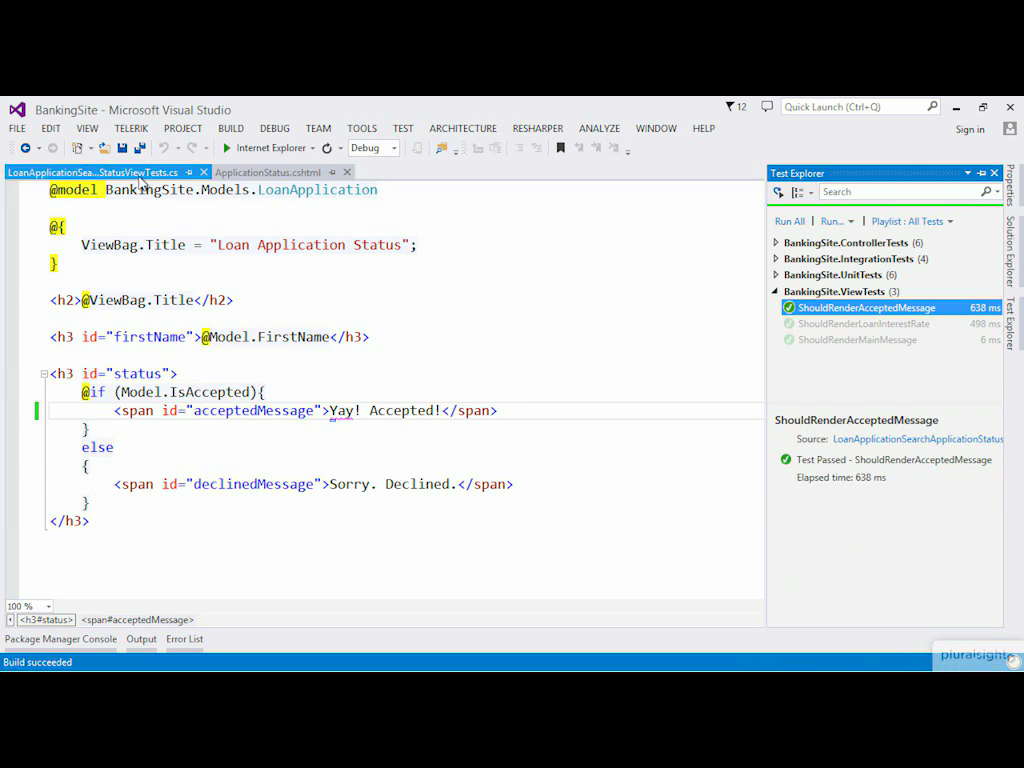Open the Solution Explorer side tab
Image resolution: width=1024 pixels, height=768 pixels.
(1010, 251)
